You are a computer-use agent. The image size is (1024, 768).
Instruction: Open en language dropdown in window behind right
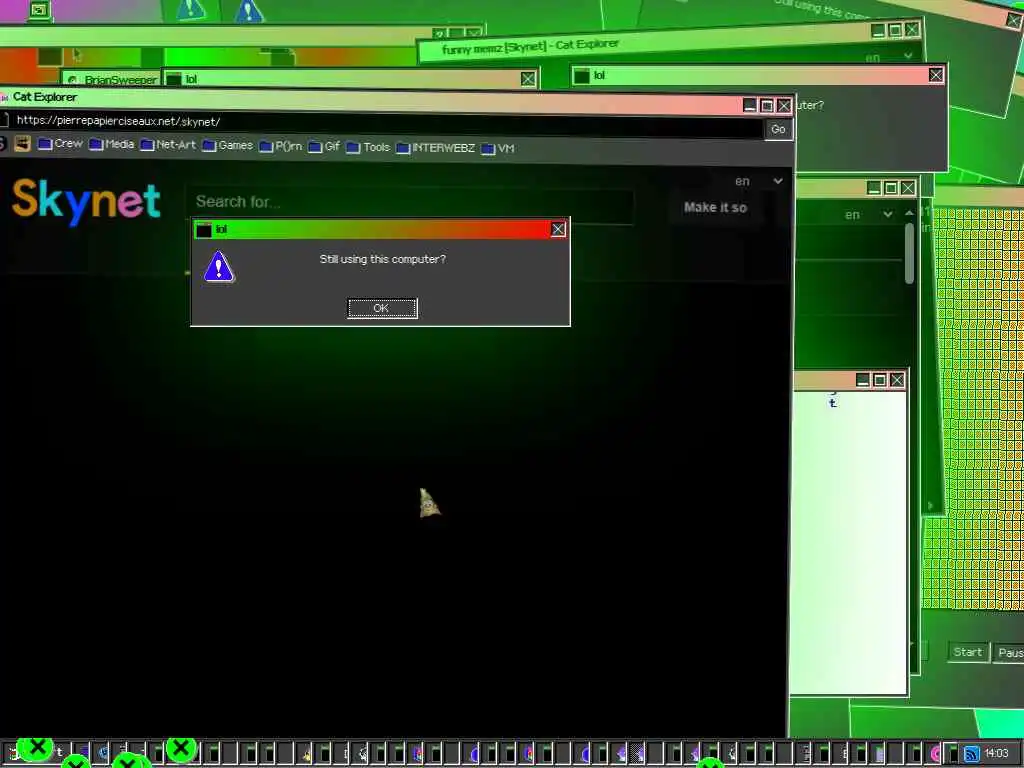(x=869, y=214)
